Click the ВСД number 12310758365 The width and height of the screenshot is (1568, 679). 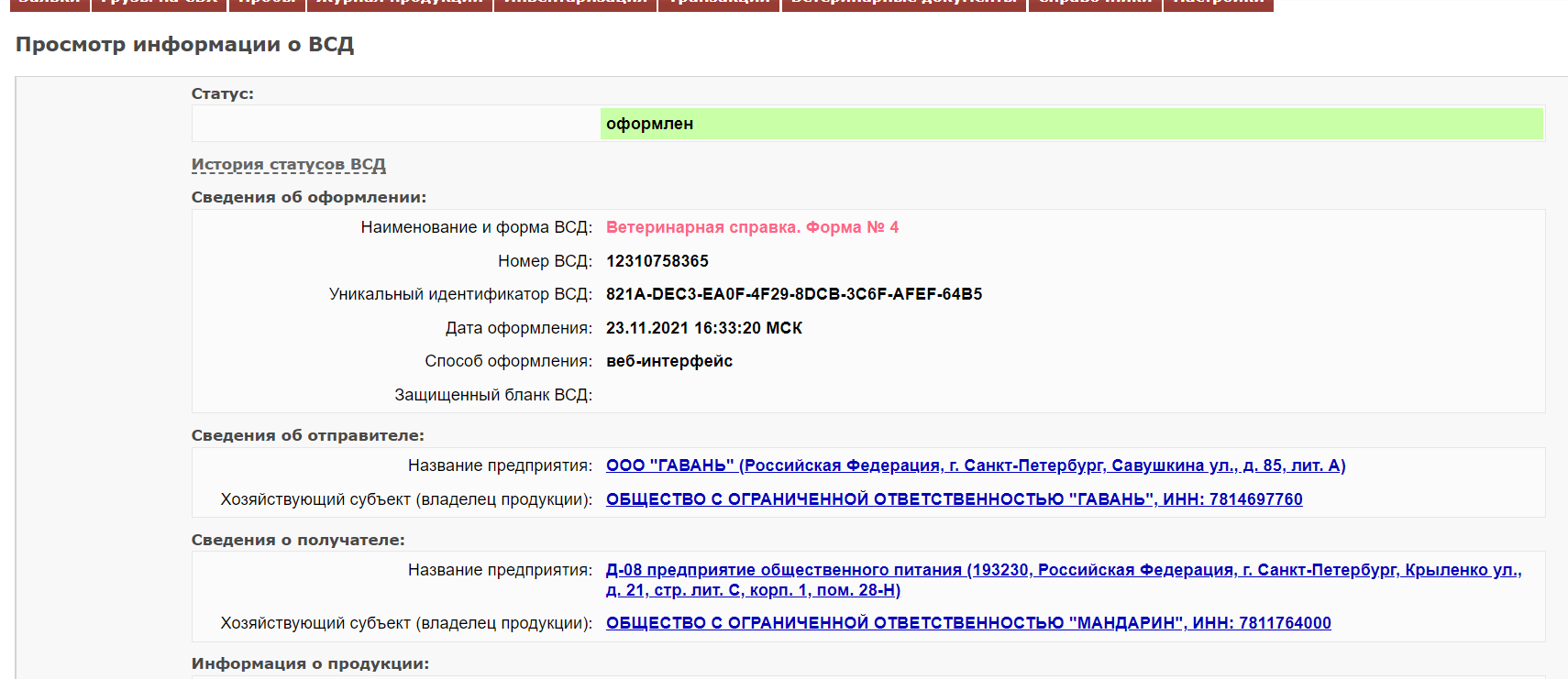point(657,261)
